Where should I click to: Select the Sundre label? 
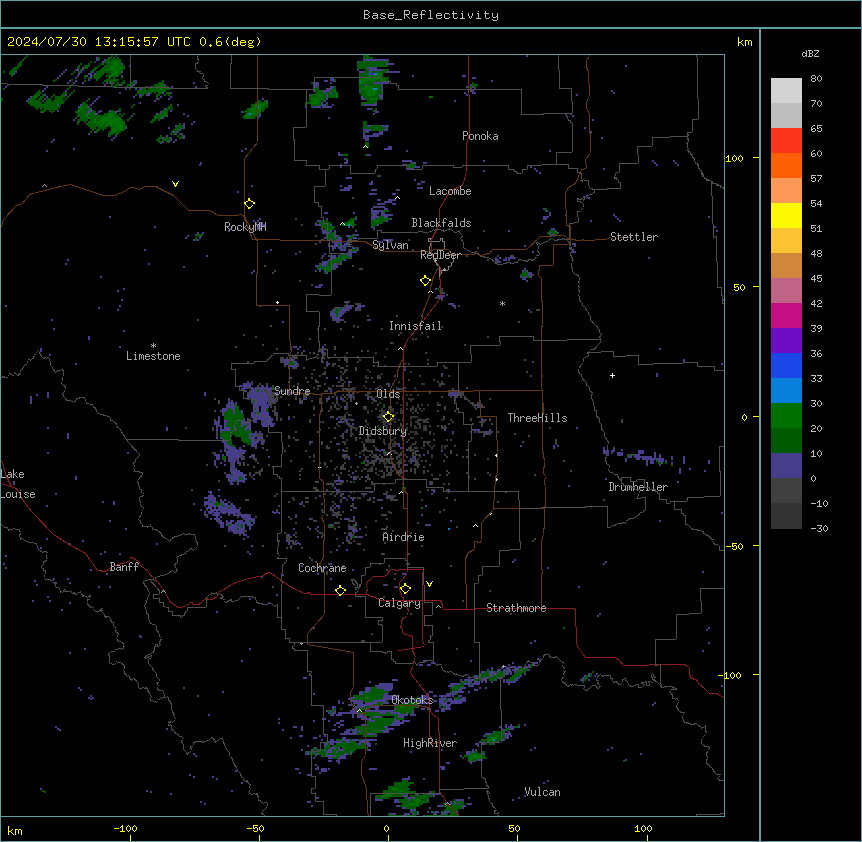(292, 391)
